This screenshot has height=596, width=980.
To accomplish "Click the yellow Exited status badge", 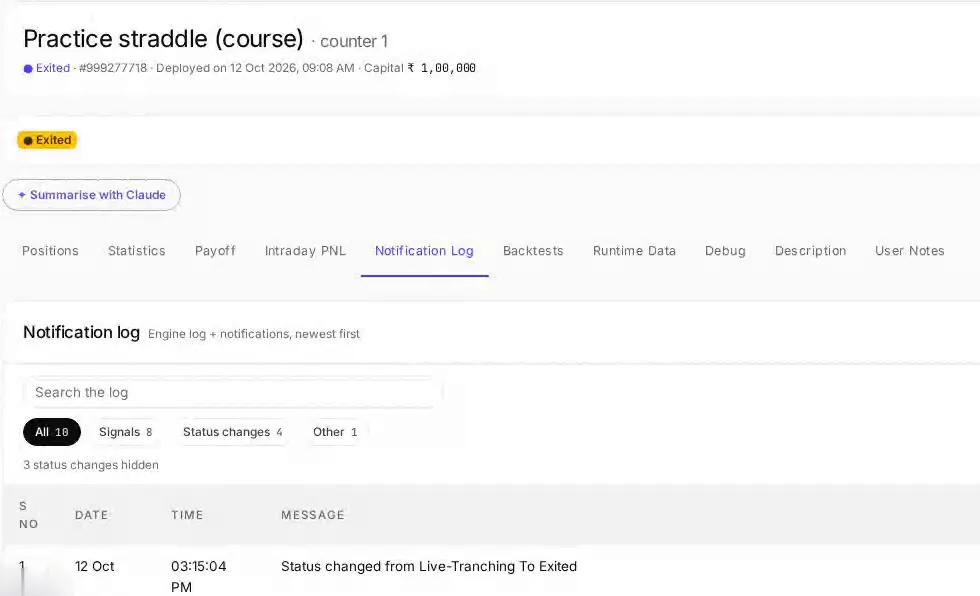I will point(47,140).
